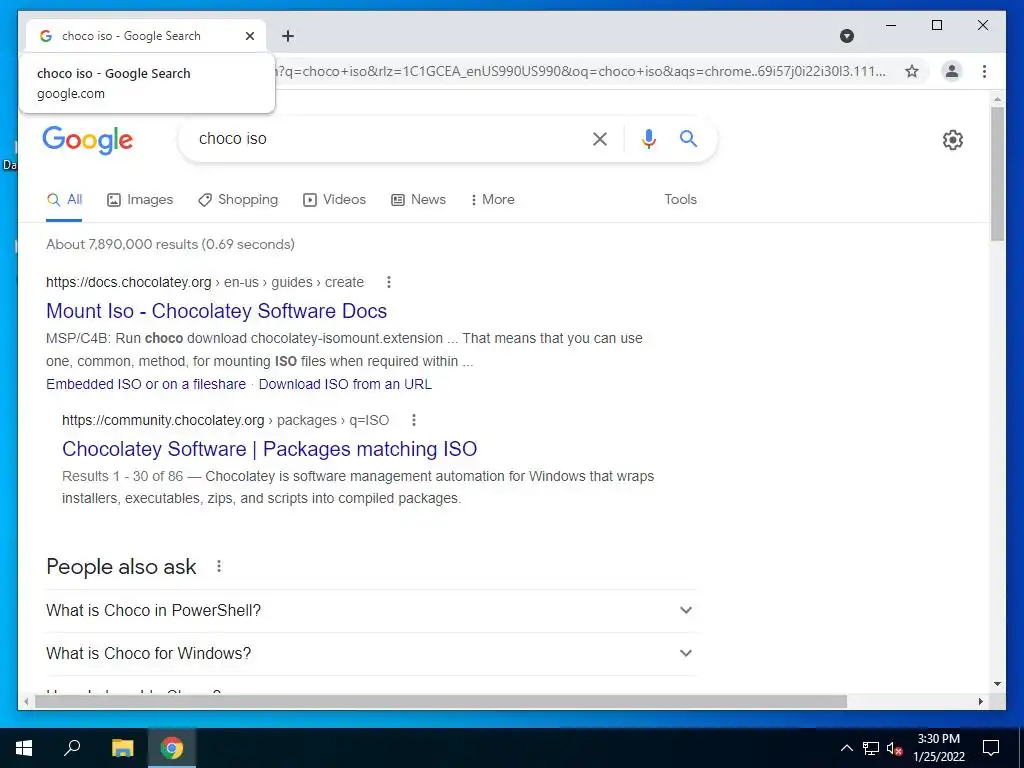Open 'Chocolatey Software | Packages matching ISO' result
The image size is (1024, 768).
pyautogui.click(x=269, y=449)
